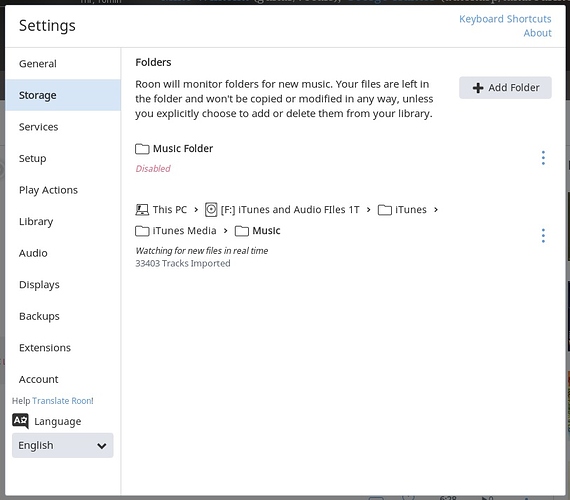
Task: Click the 'Music Folder' label
Action: coord(183,148)
